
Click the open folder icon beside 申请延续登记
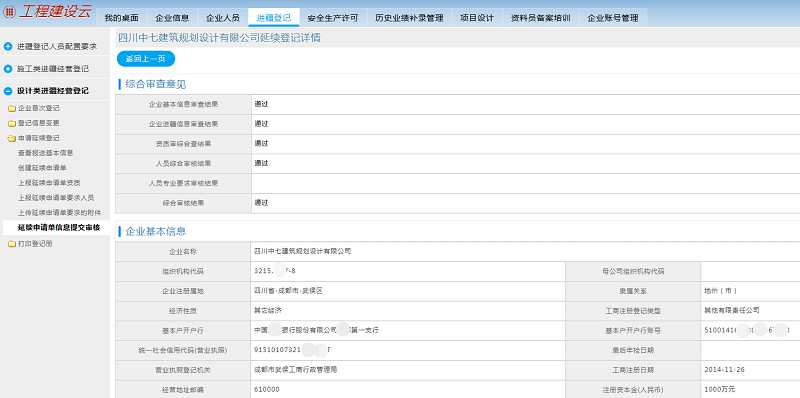[12, 138]
